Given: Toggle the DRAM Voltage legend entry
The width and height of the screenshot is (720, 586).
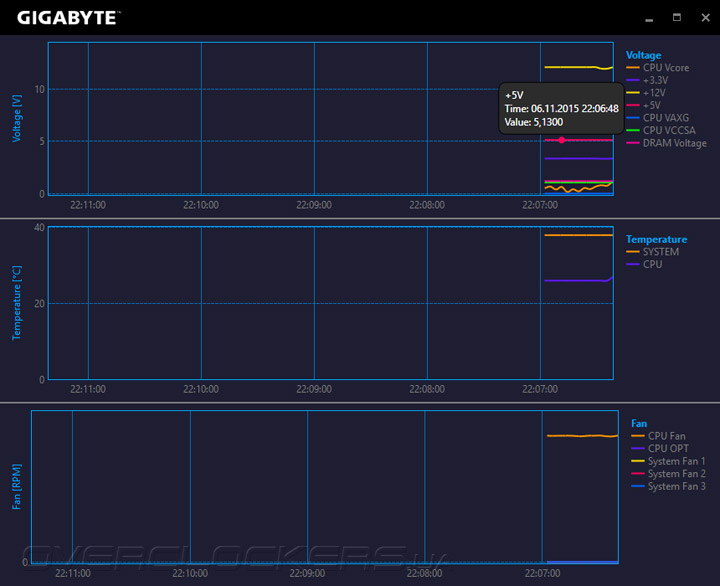Looking at the screenshot, I should (666, 143).
